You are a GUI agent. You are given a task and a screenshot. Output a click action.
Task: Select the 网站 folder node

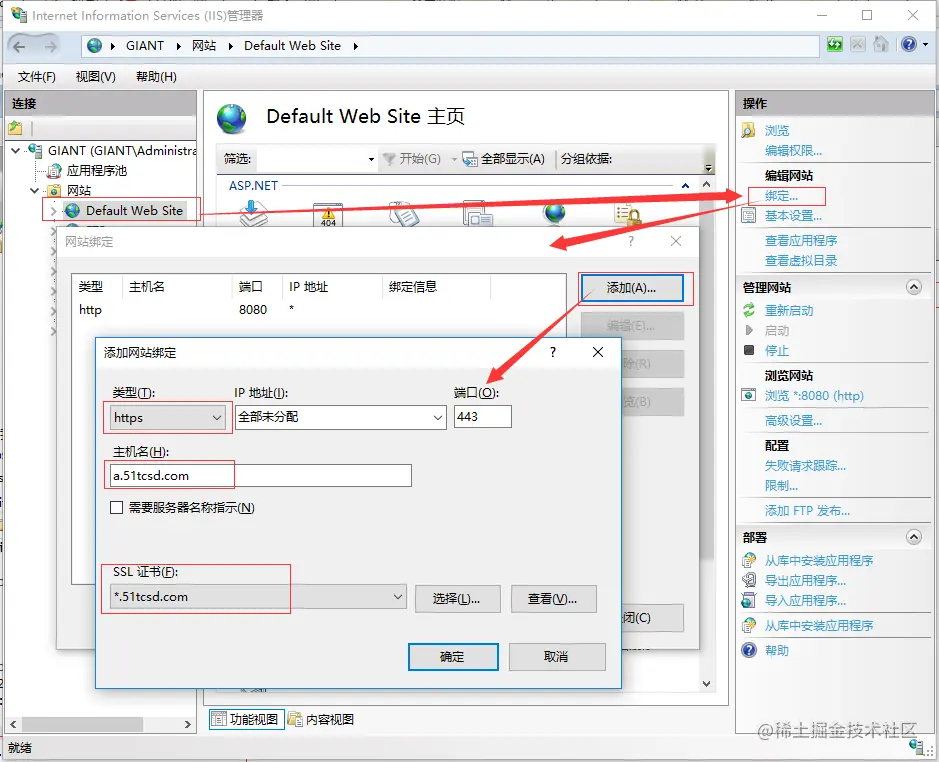point(78,190)
